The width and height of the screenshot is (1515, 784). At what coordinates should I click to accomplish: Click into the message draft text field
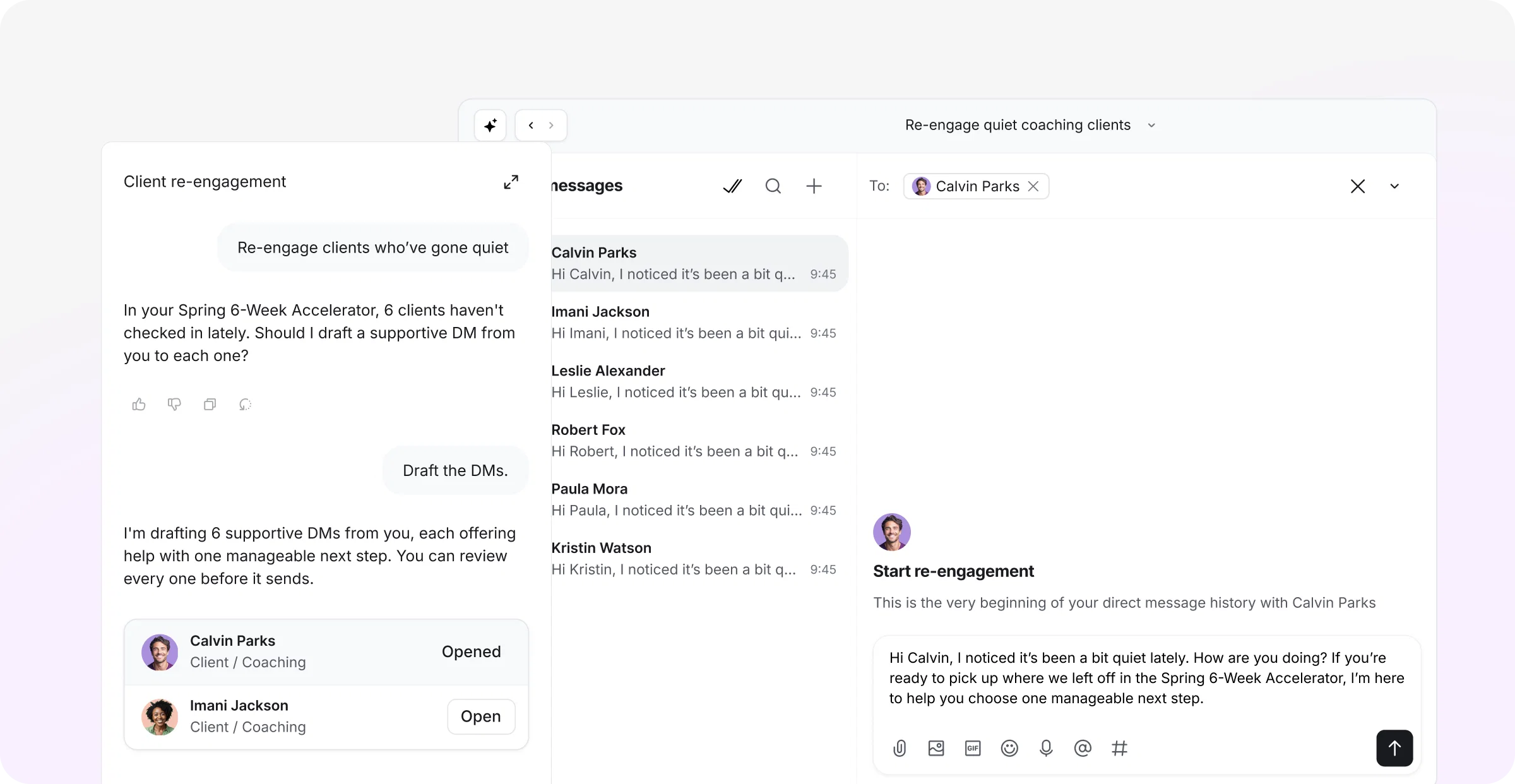[1146, 679]
